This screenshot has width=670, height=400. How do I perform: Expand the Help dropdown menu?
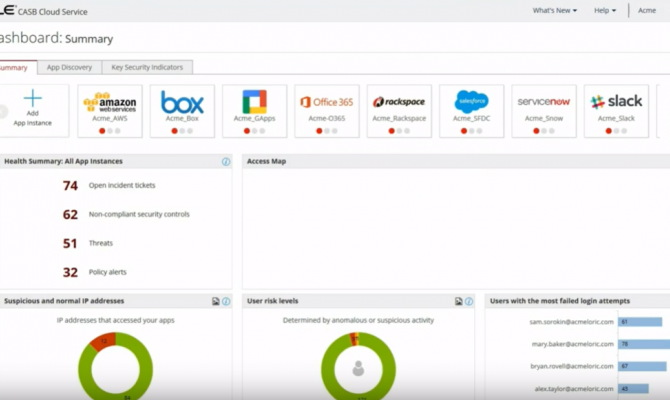pyautogui.click(x=605, y=11)
